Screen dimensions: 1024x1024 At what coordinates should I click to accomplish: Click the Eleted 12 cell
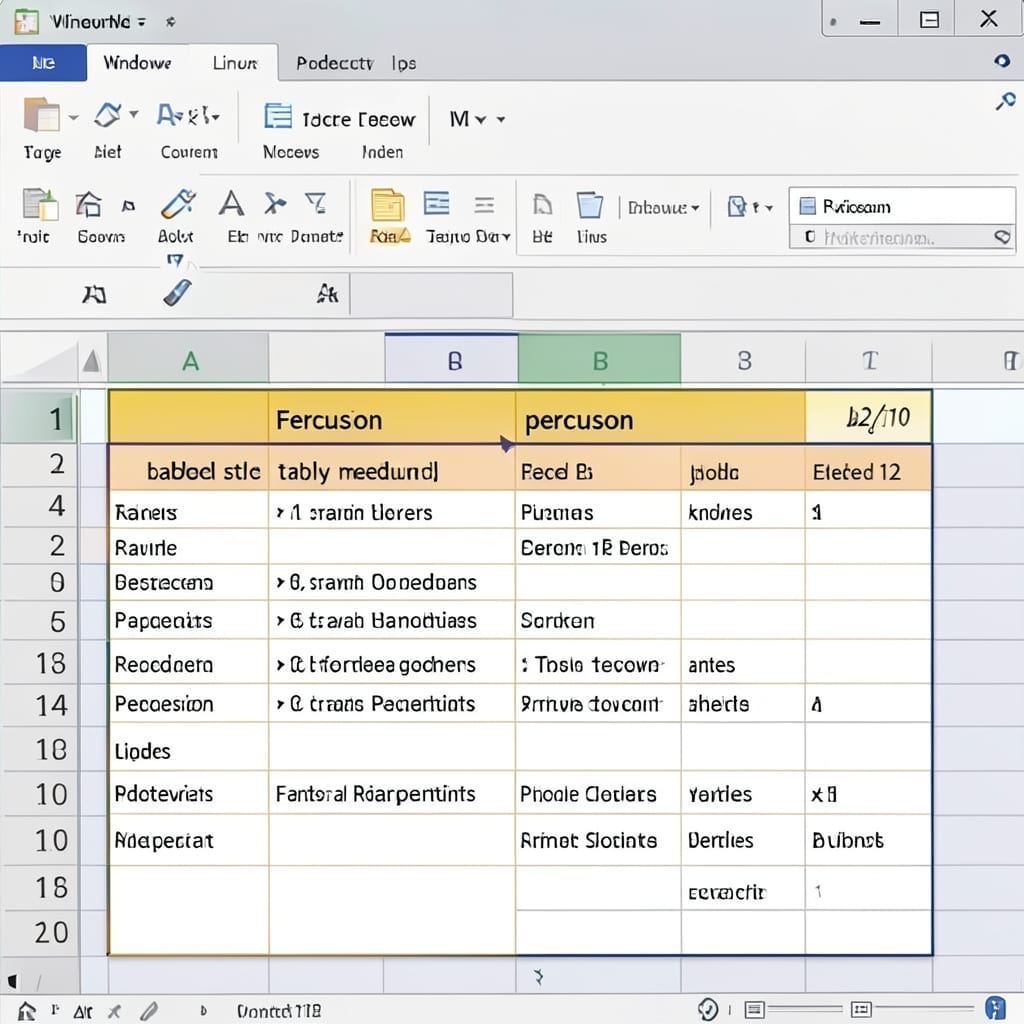pyautogui.click(x=869, y=470)
